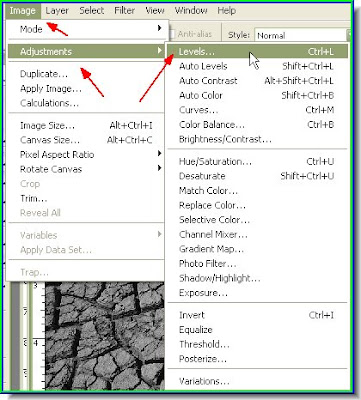Expand the Mode submenu arrow
361x400 pixels.
coord(160,29)
